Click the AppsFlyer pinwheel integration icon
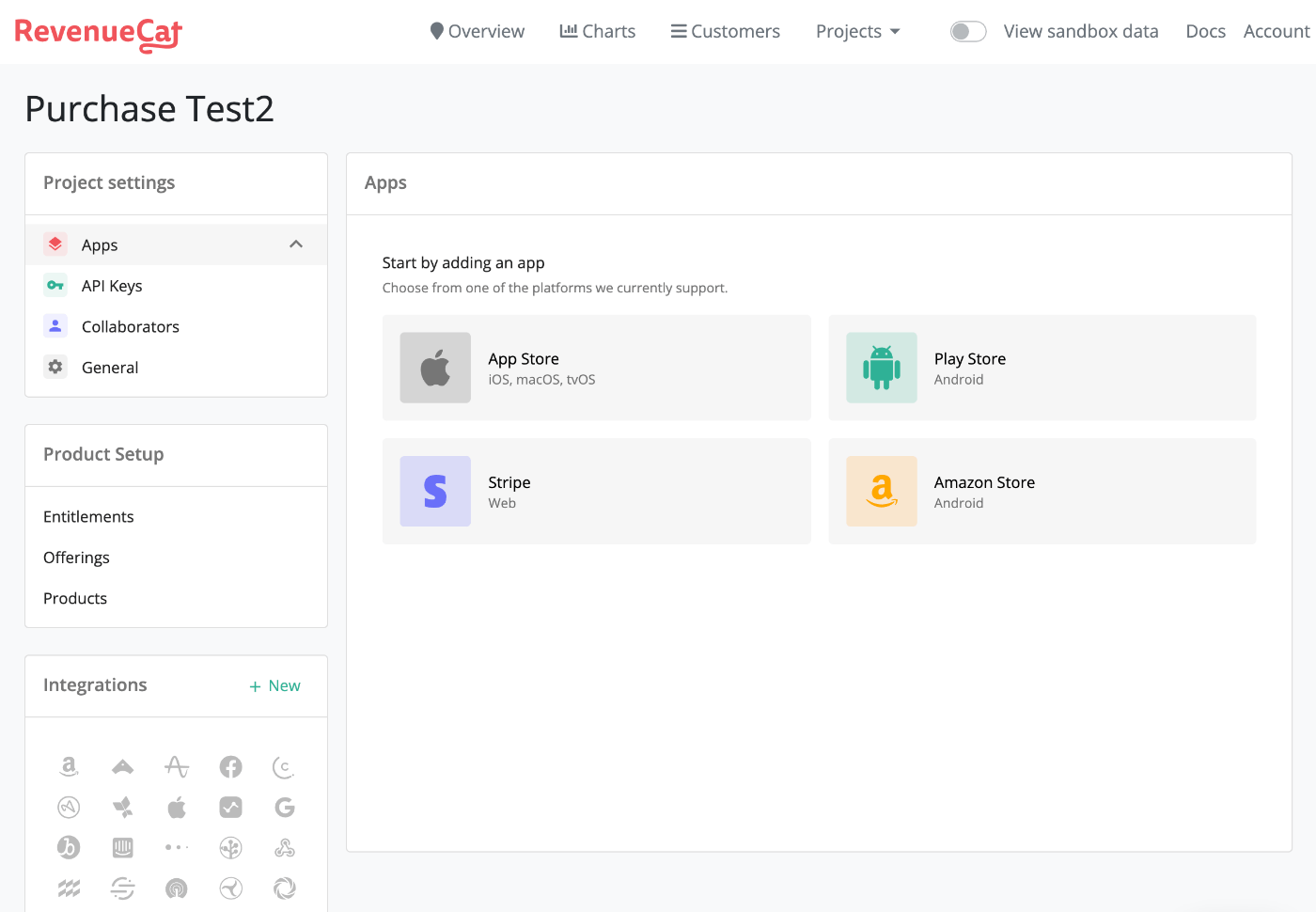The width and height of the screenshot is (1316, 912). [122, 808]
